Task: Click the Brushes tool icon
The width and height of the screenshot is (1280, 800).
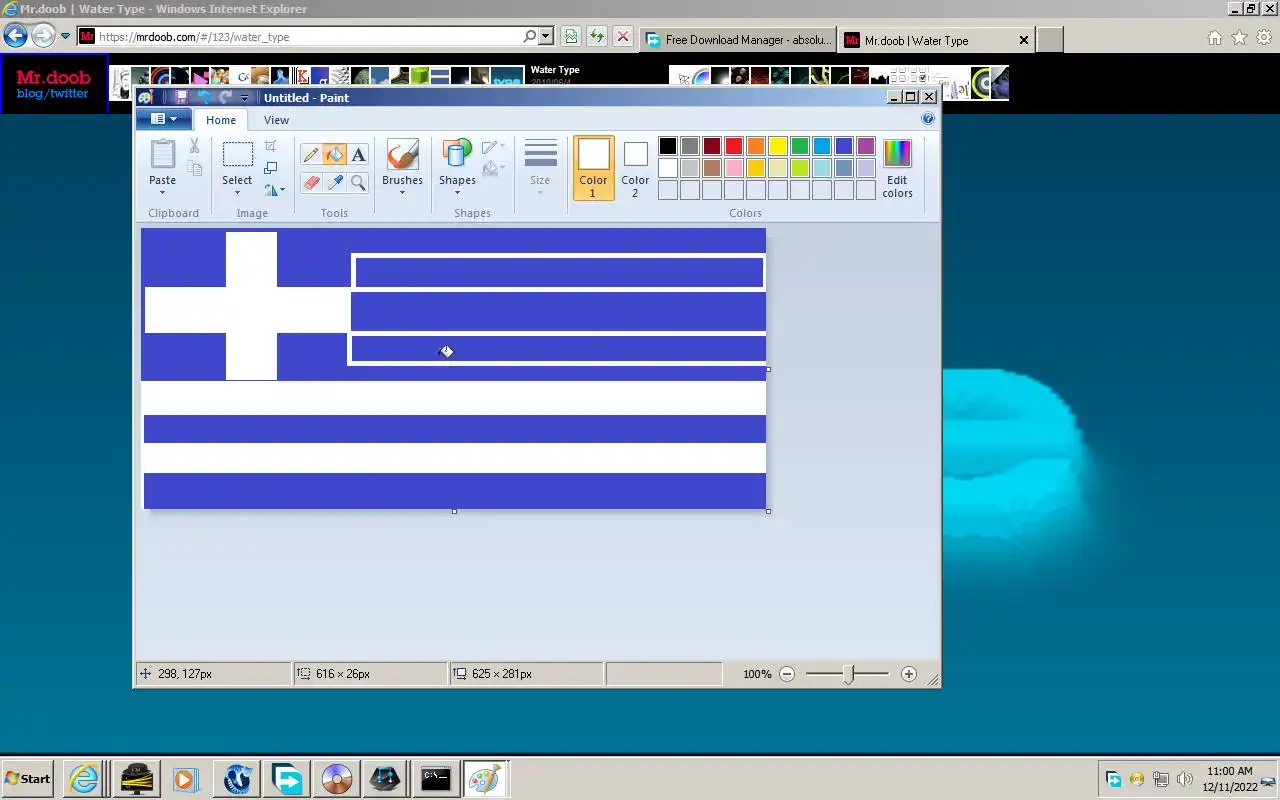Action: point(402,155)
